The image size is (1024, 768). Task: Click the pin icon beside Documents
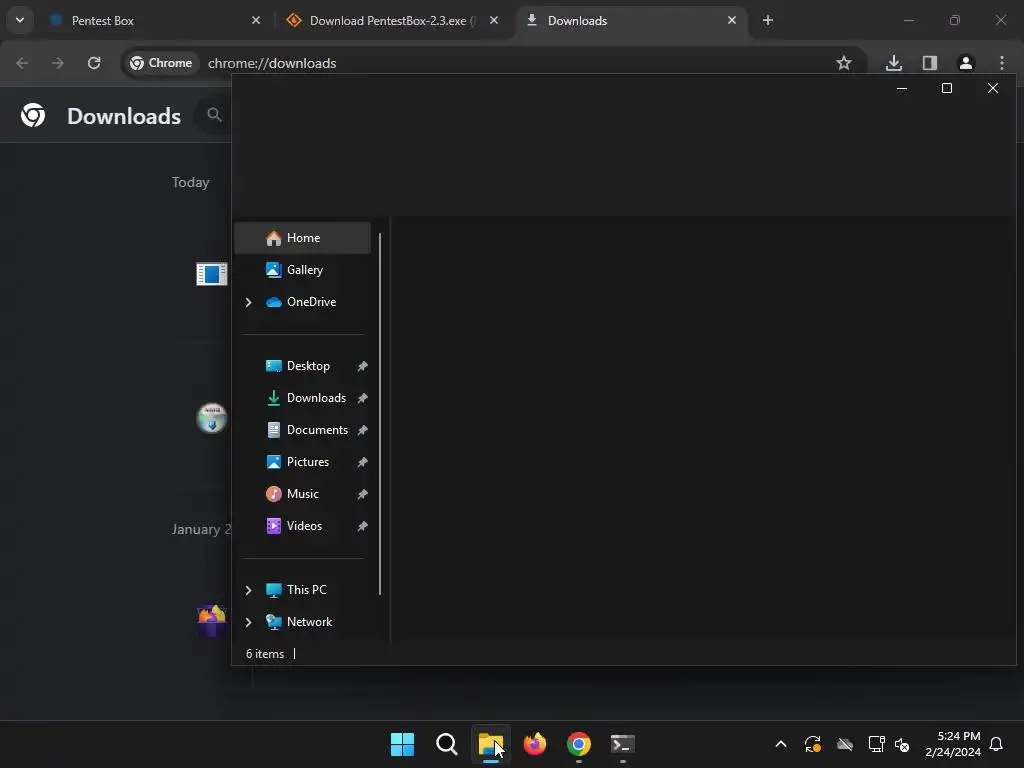click(362, 430)
